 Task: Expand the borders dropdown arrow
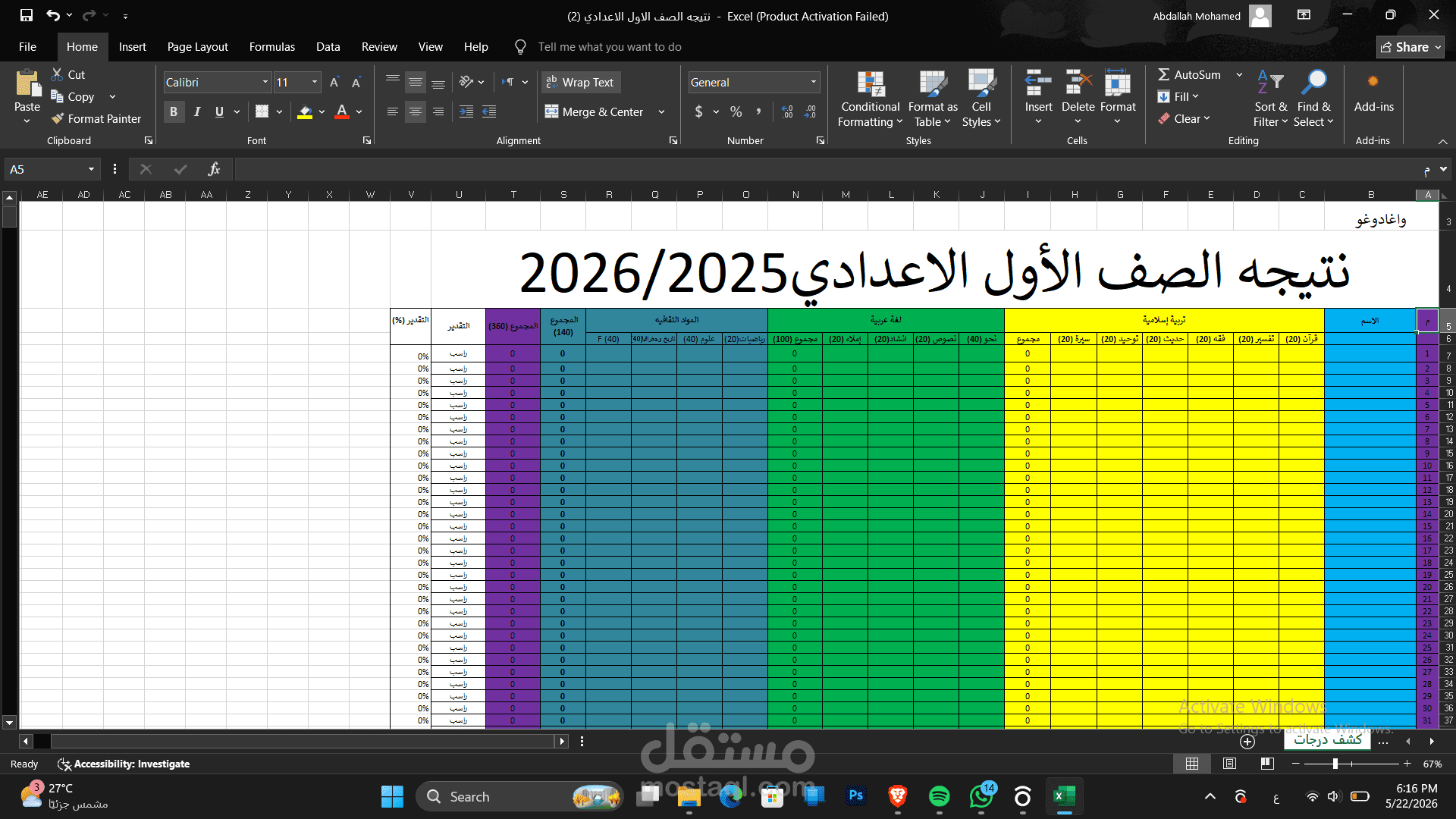279,111
